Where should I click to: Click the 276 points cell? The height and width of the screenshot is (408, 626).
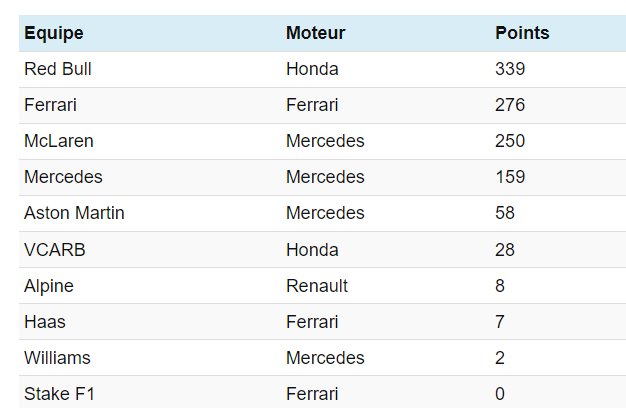tap(510, 105)
